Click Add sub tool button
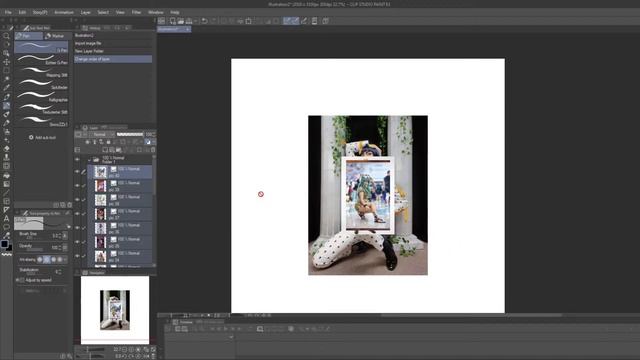 click(x=42, y=138)
